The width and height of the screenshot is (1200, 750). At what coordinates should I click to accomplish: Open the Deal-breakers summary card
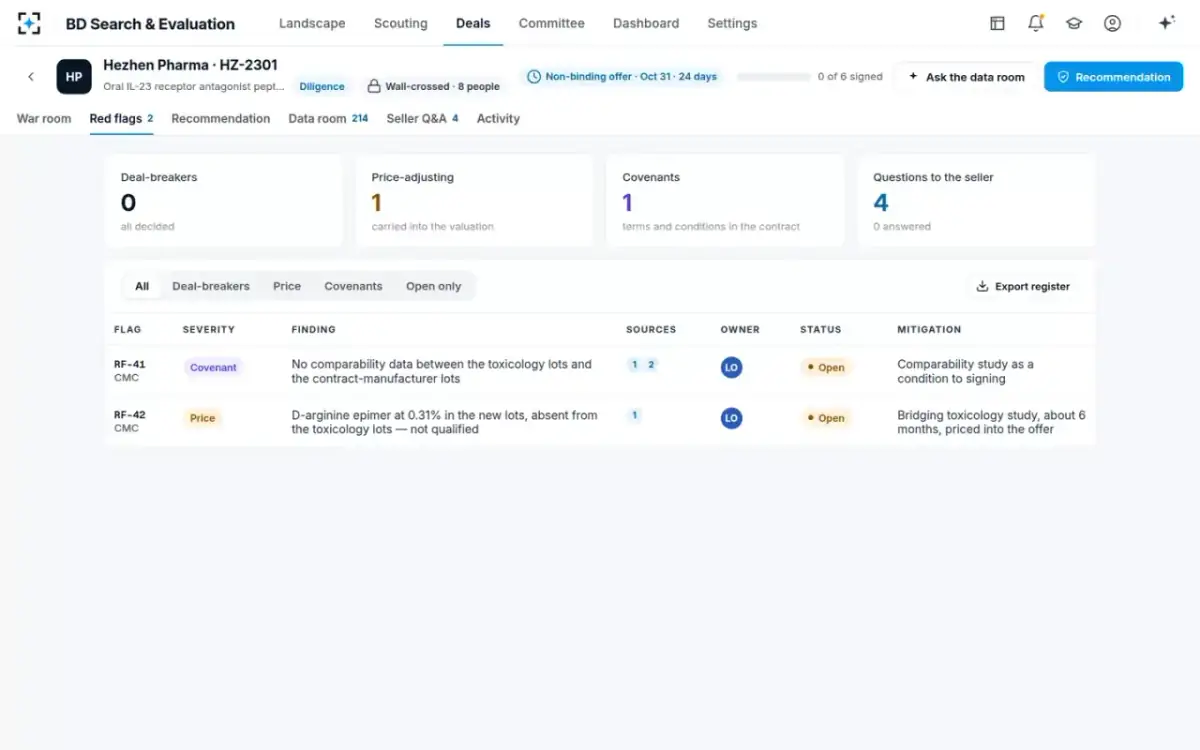223,200
